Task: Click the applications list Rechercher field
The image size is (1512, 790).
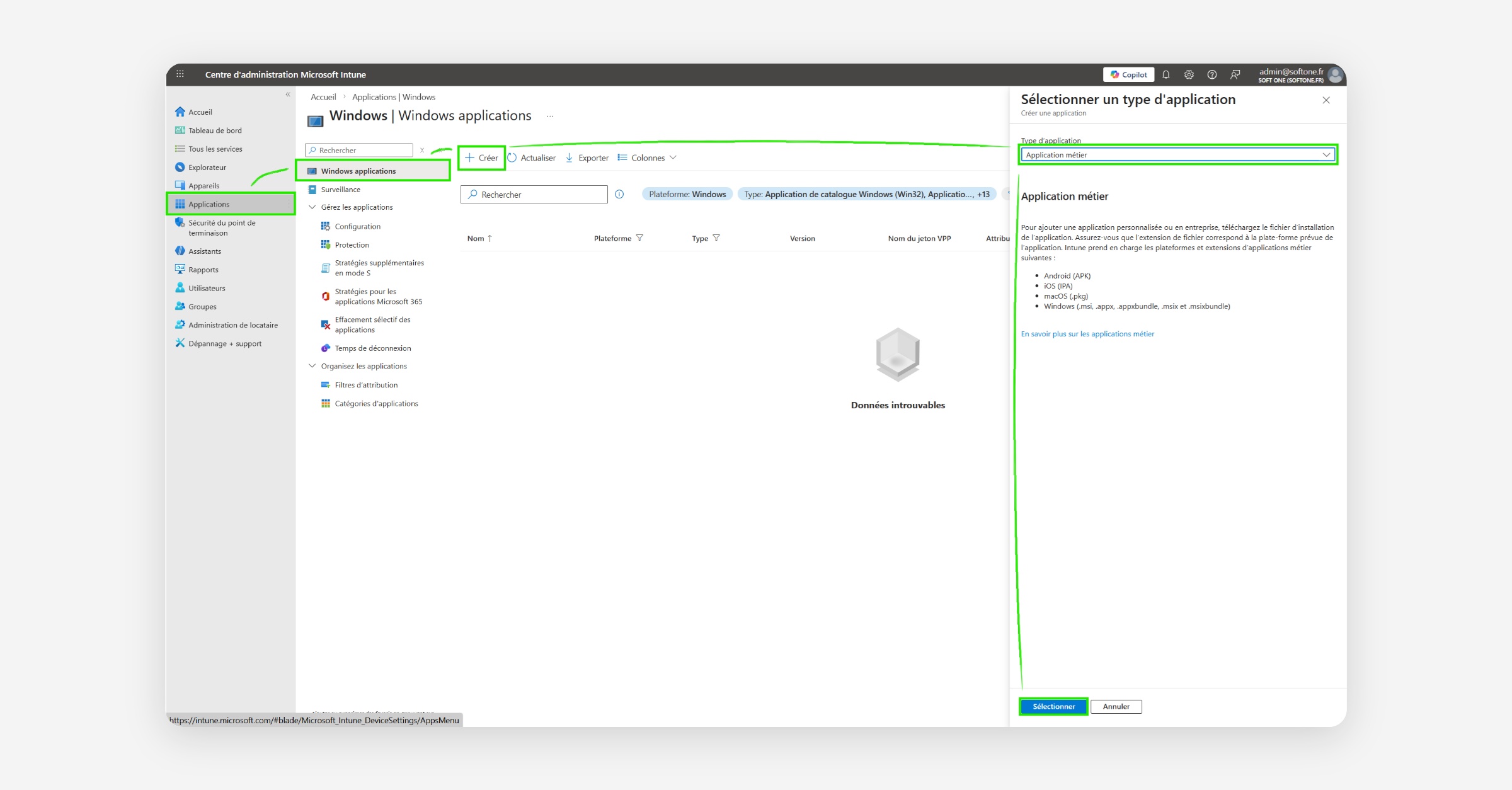Action: pos(534,195)
